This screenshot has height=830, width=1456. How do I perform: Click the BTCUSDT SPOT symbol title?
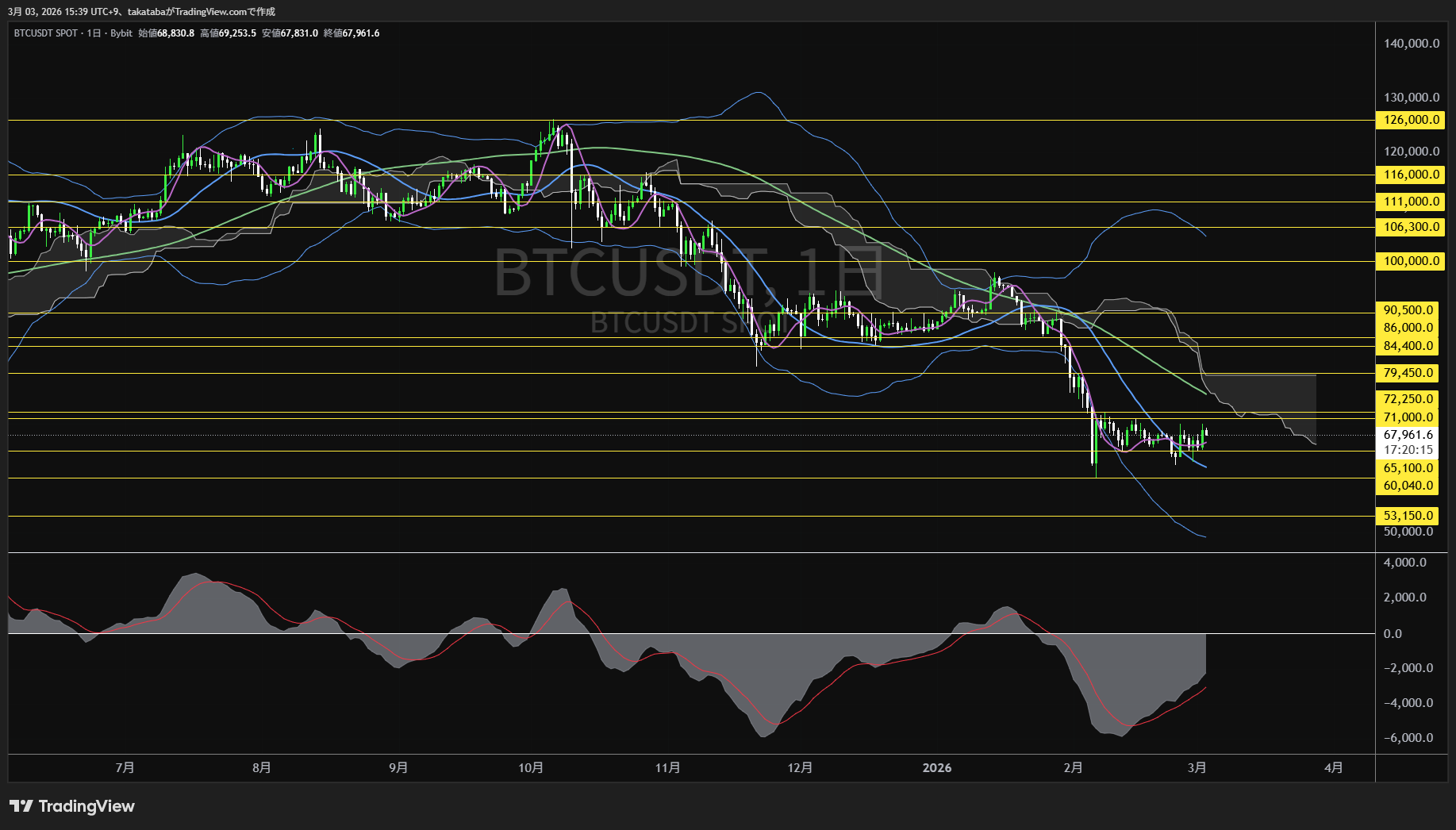(x=46, y=33)
